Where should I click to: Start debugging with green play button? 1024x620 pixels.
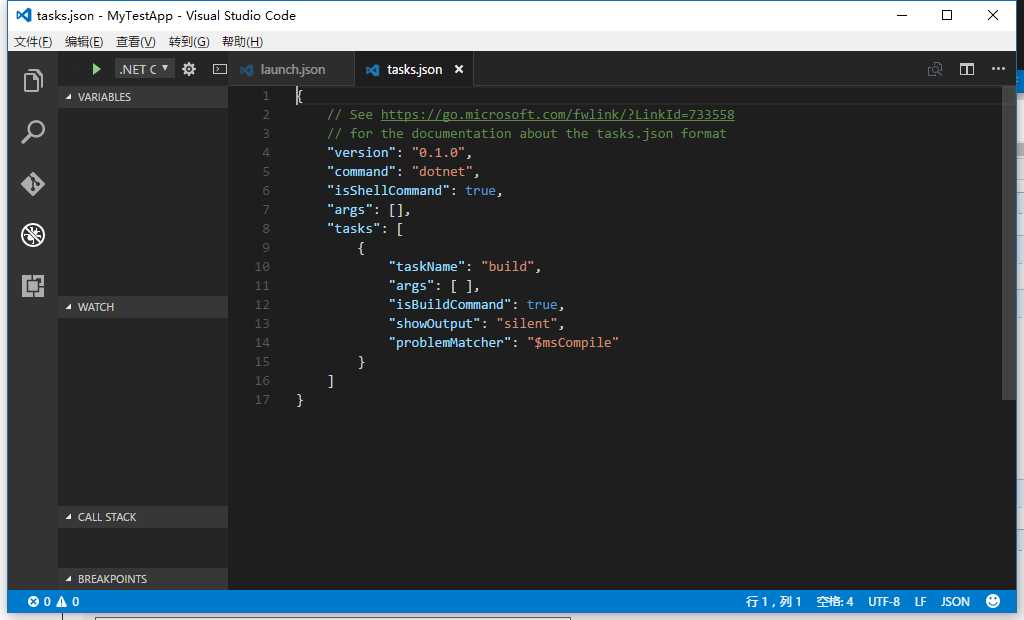[x=96, y=69]
